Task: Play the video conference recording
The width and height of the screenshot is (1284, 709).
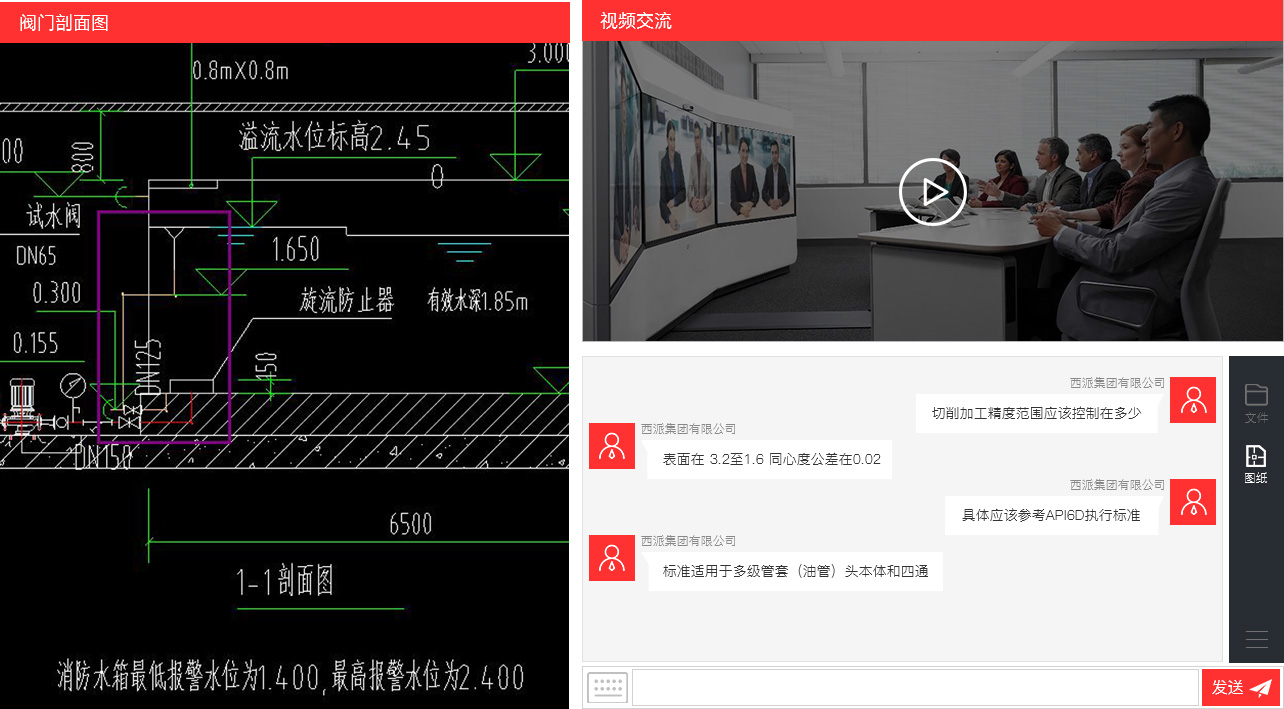Action: (x=932, y=191)
